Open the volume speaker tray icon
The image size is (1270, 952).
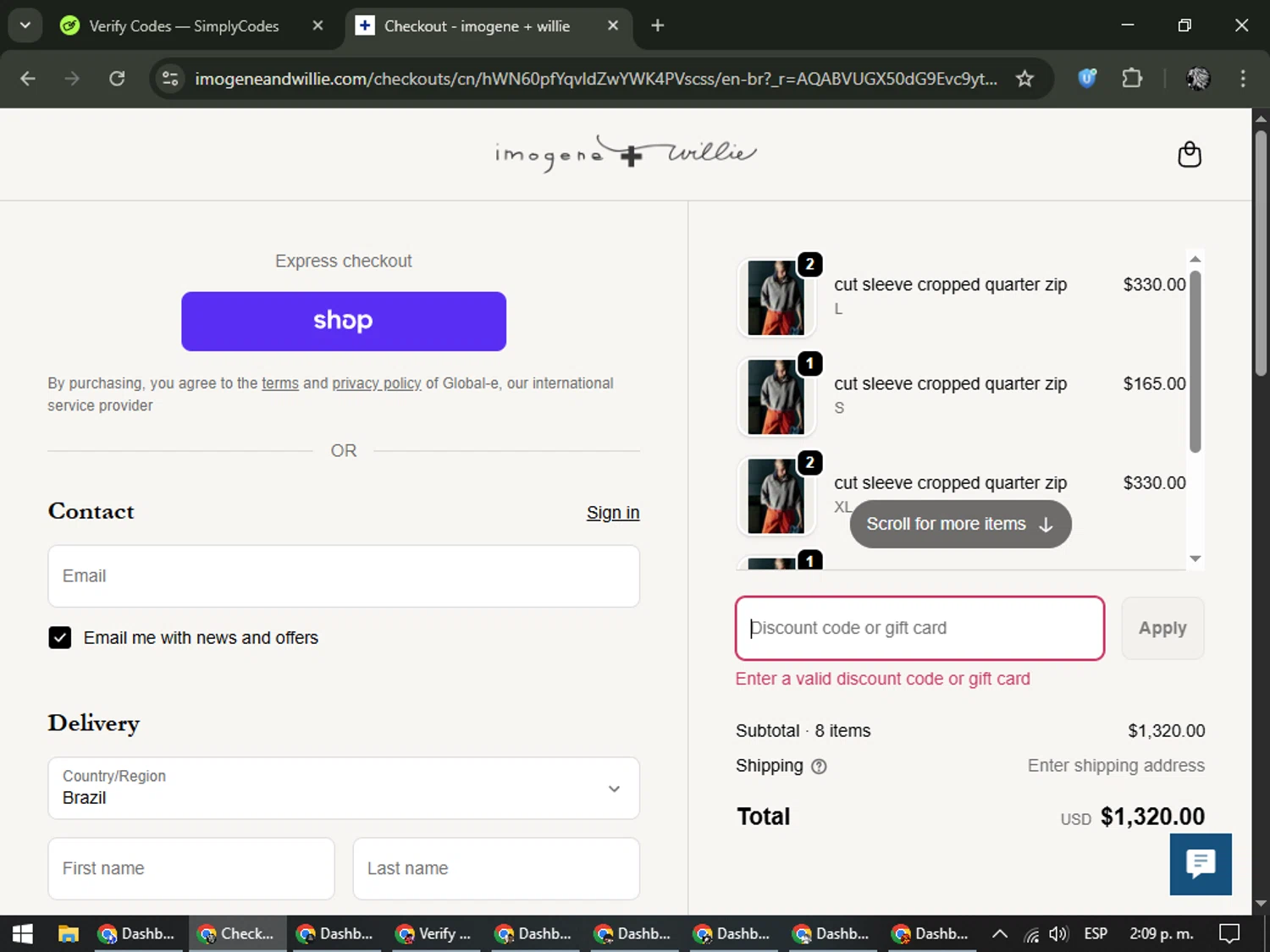tap(1058, 934)
